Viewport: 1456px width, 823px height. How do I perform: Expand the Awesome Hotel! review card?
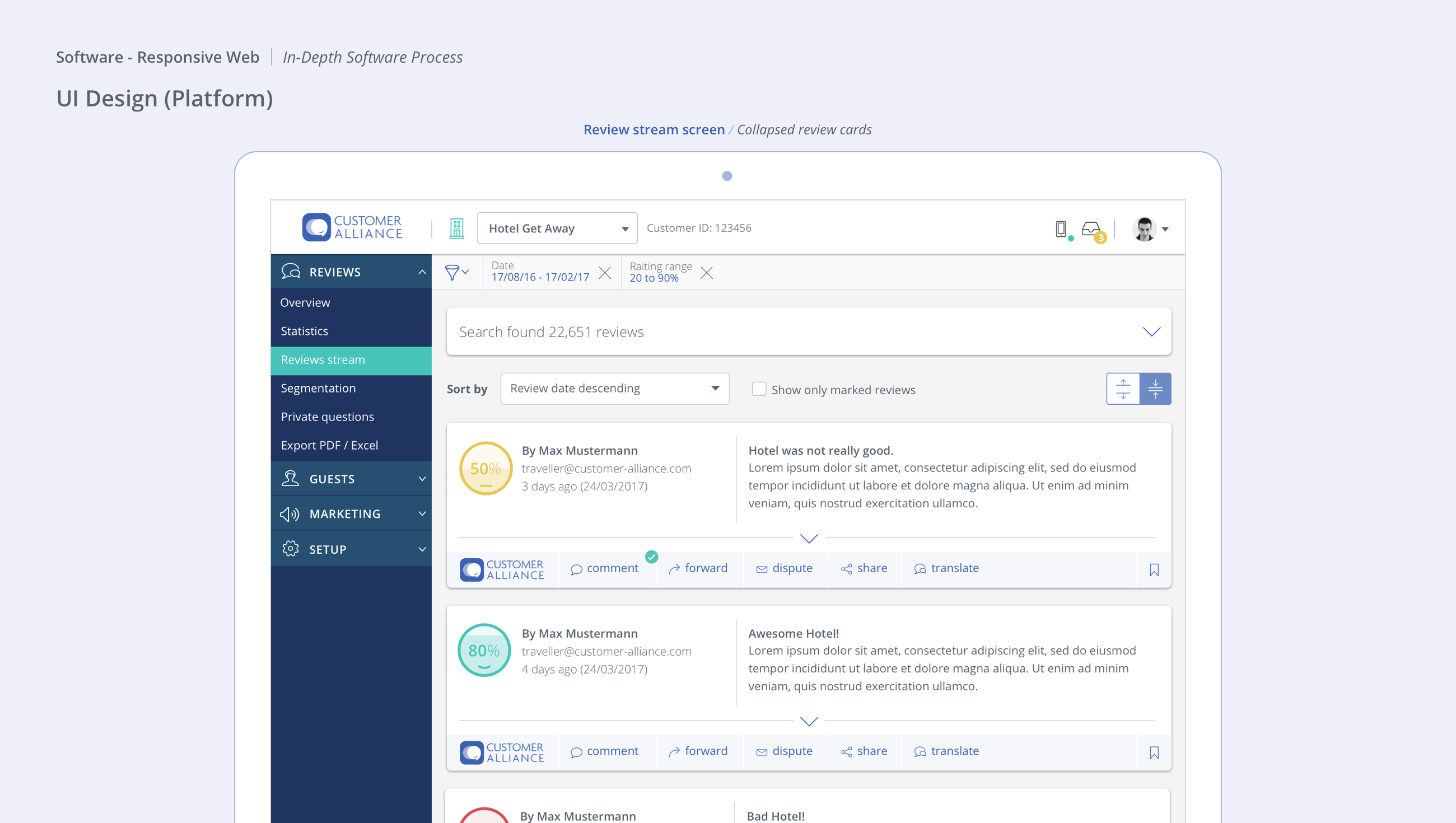click(x=809, y=721)
